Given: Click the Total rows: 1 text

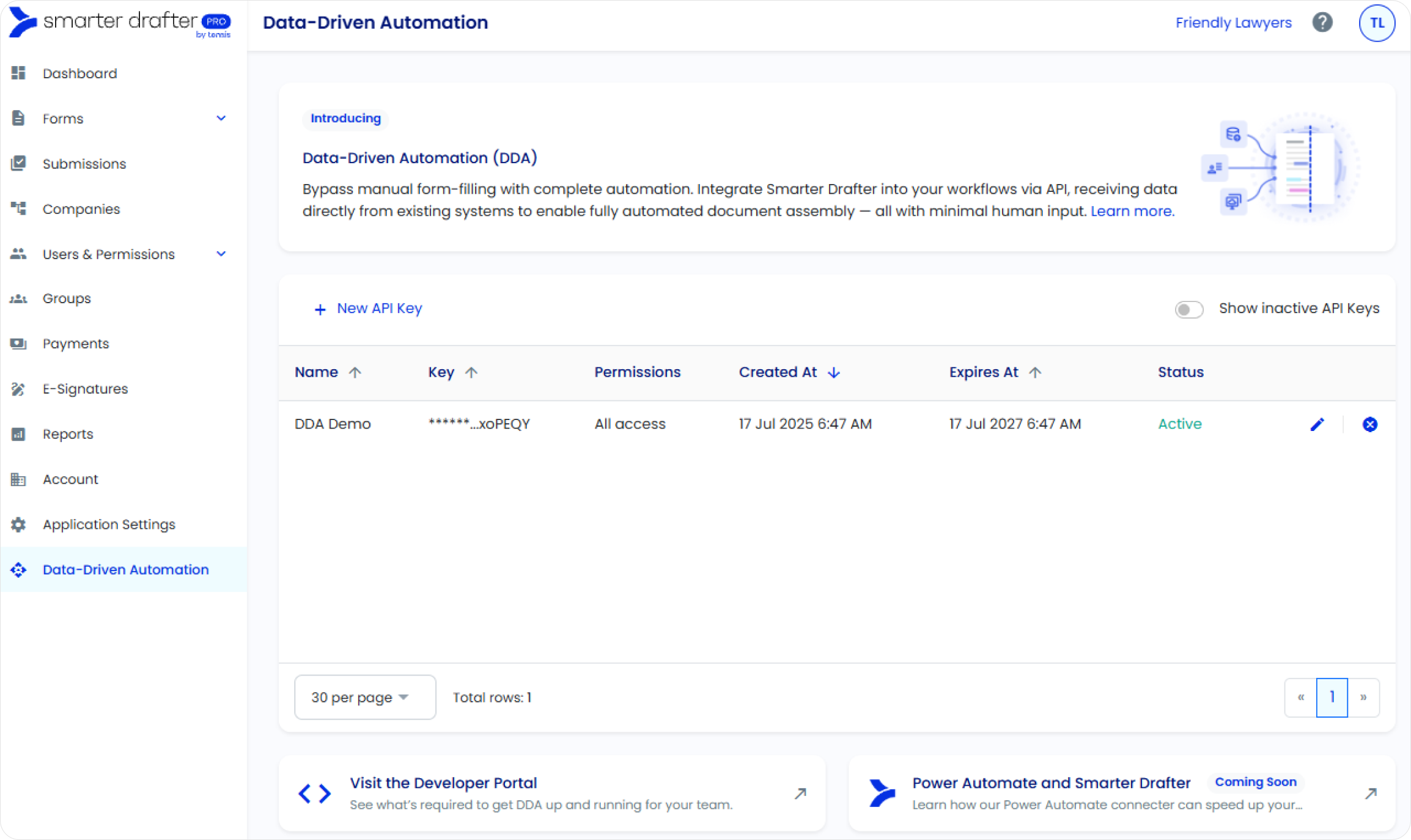Looking at the screenshot, I should click(x=492, y=698).
